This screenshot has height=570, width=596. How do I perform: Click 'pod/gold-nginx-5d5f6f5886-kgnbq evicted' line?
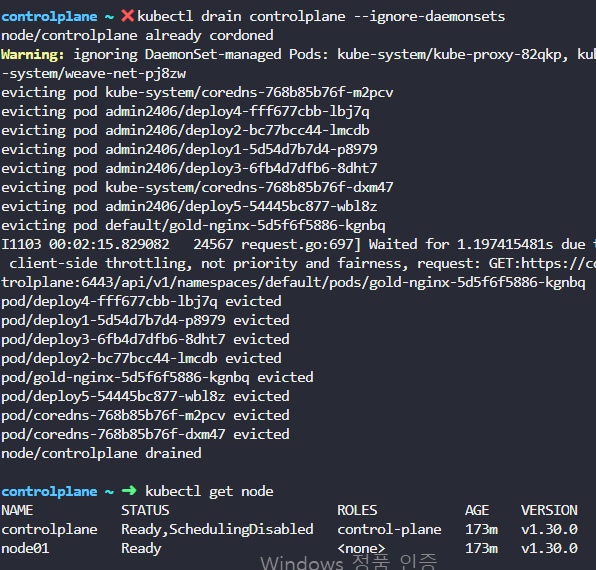[x=157, y=378]
